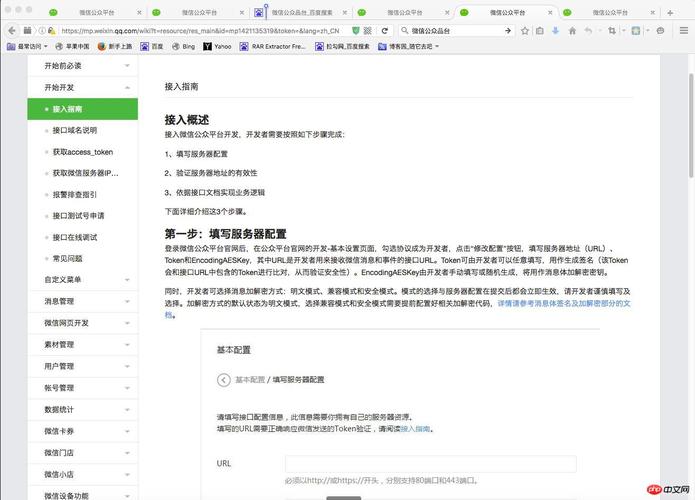Open the Bing bookmark
695x500 pixels.
click(x=184, y=46)
